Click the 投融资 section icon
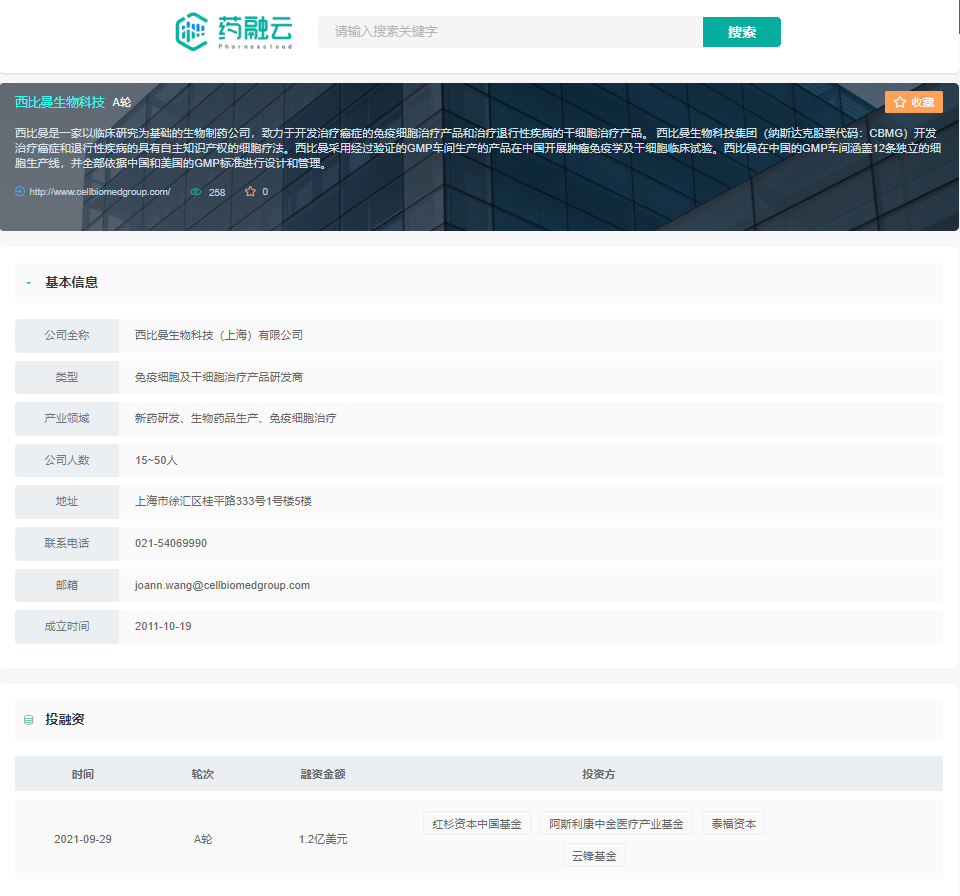Viewport: 960px width, 896px height. pos(29,720)
